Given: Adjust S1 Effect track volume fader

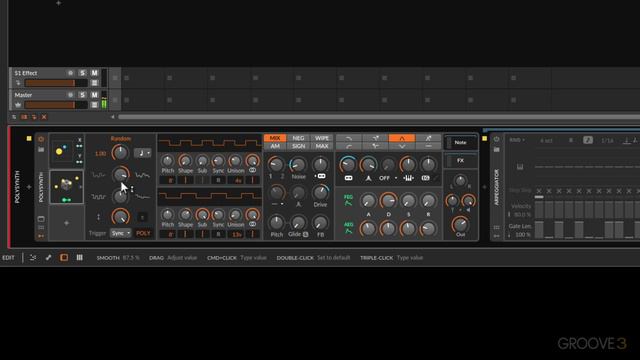Looking at the screenshot, I should 56,83.
